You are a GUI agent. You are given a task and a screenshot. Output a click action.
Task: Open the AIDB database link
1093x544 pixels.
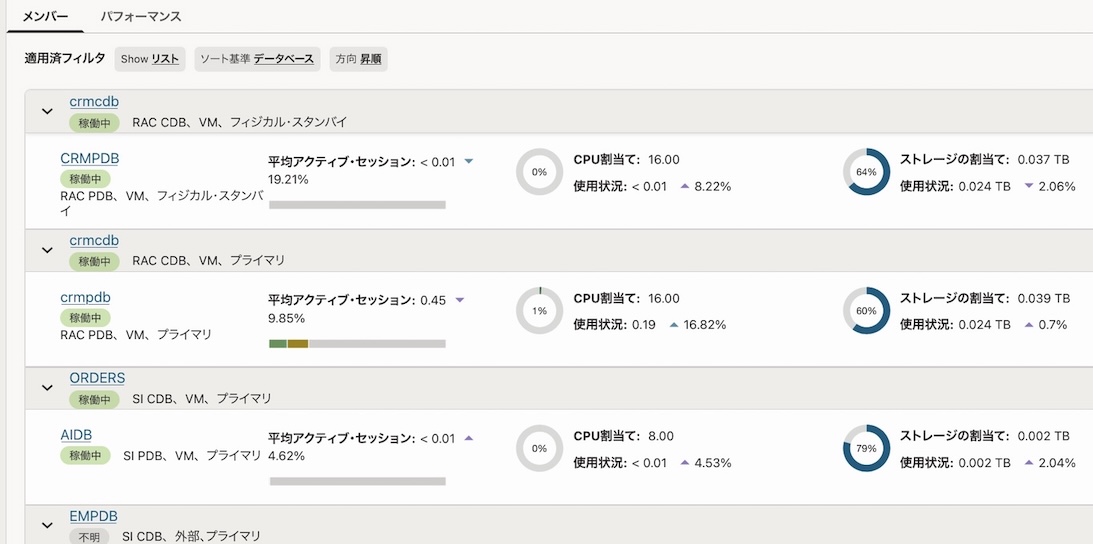[x=76, y=435]
